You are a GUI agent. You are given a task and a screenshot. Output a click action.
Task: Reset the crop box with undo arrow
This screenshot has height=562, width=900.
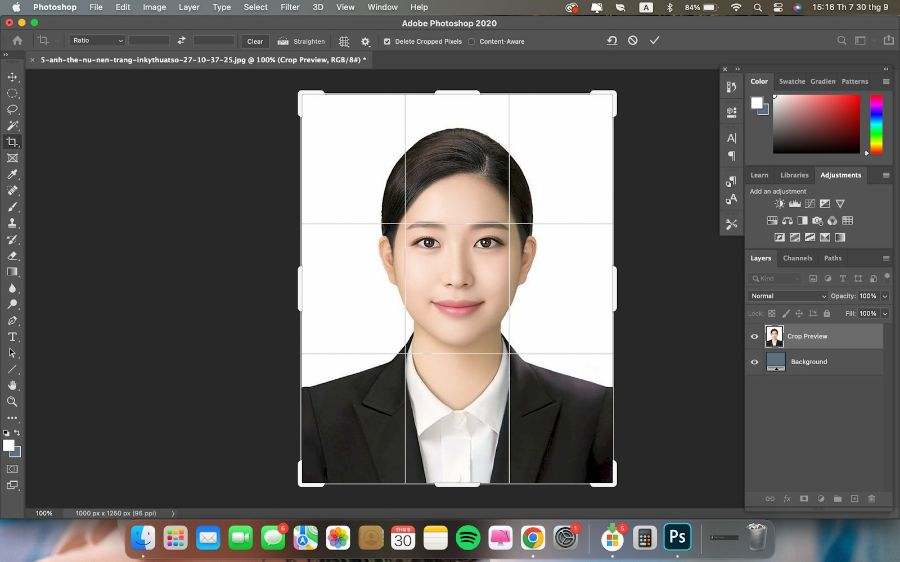612,41
